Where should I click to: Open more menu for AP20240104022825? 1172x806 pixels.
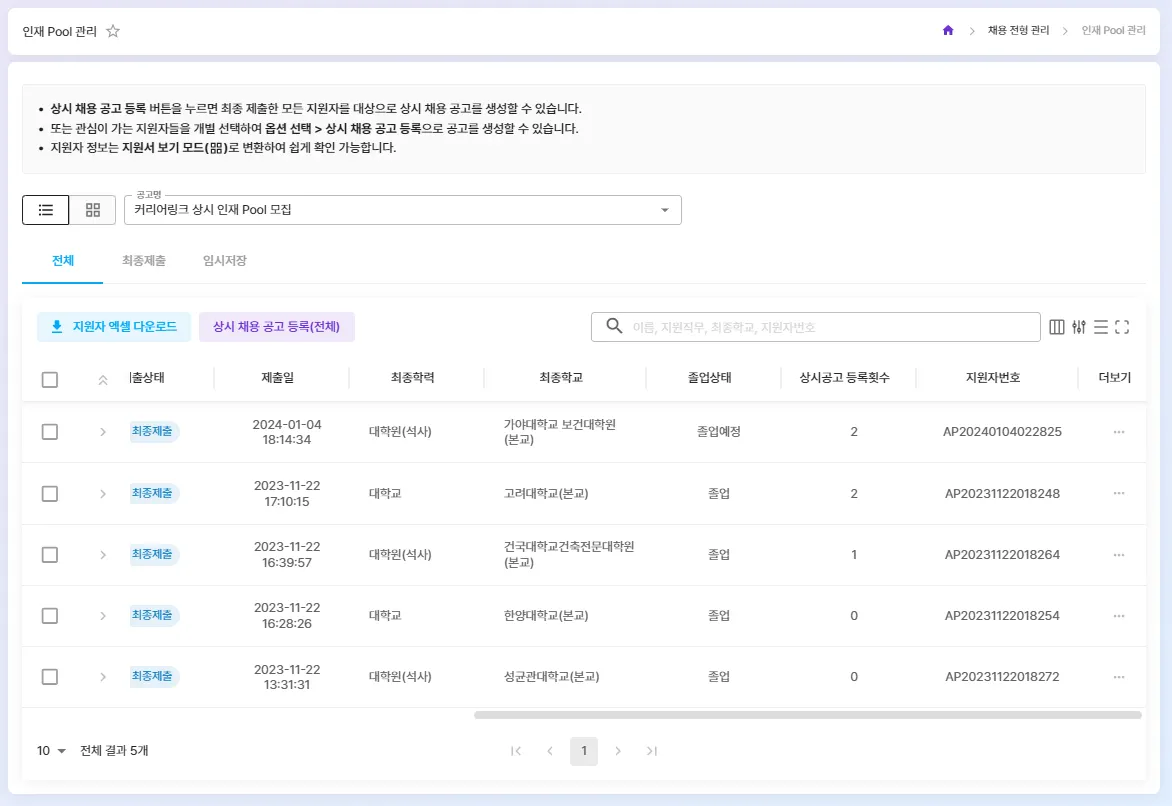(1119, 432)
